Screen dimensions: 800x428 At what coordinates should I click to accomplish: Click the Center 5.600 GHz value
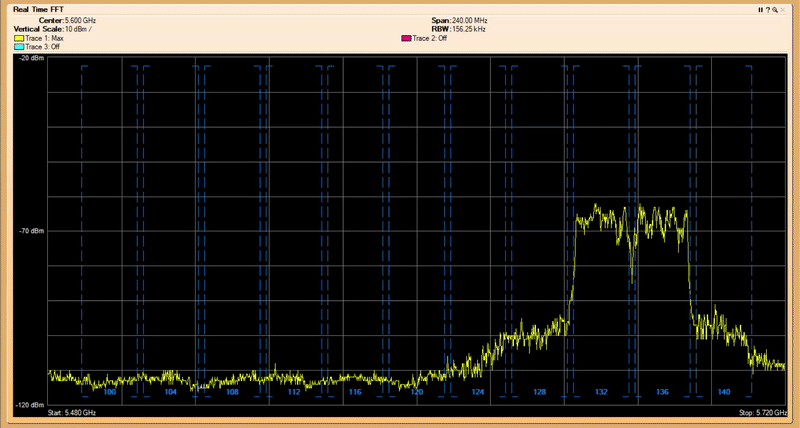click(80, 21)
